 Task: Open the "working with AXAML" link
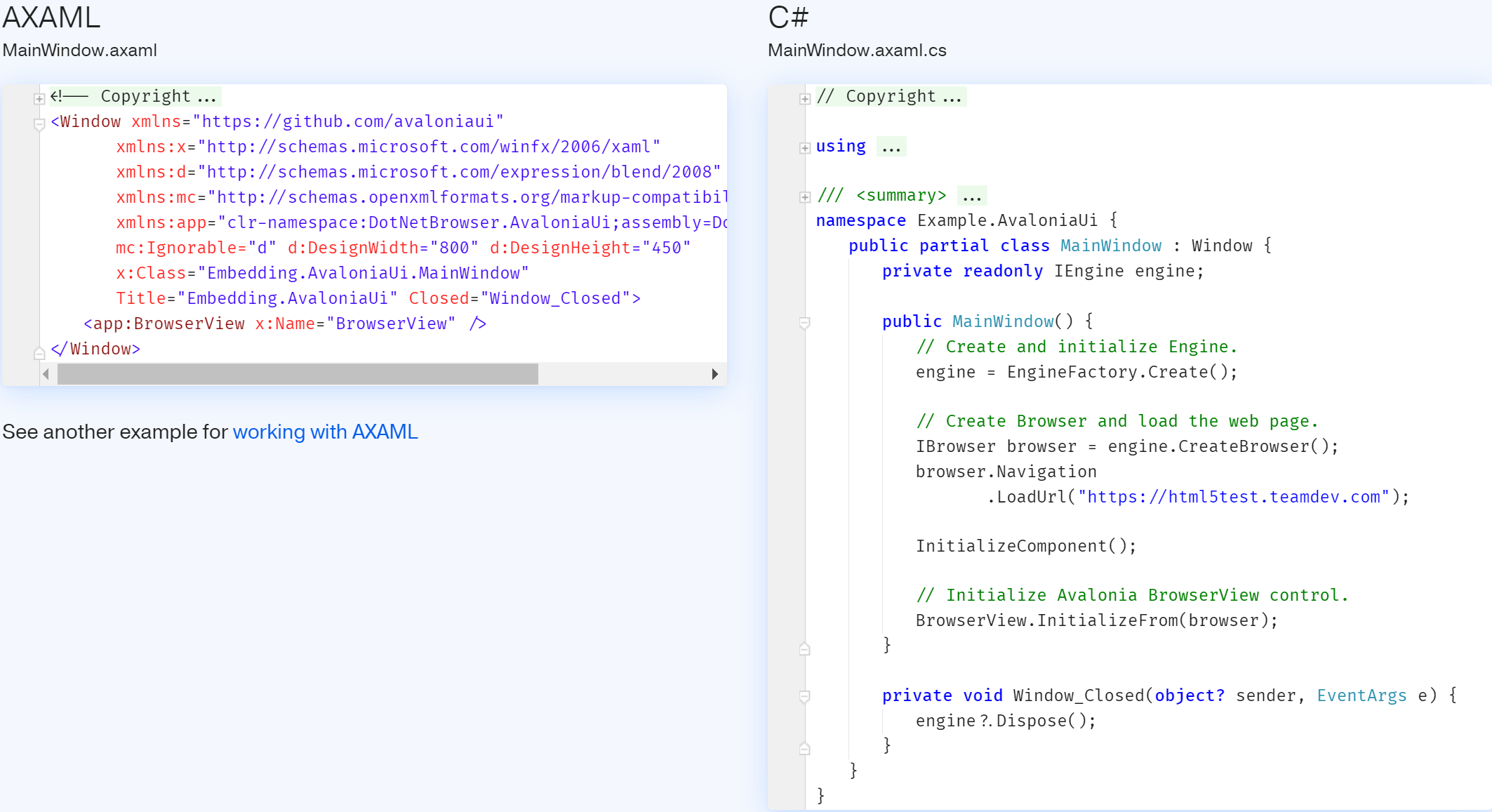(325, 432)
